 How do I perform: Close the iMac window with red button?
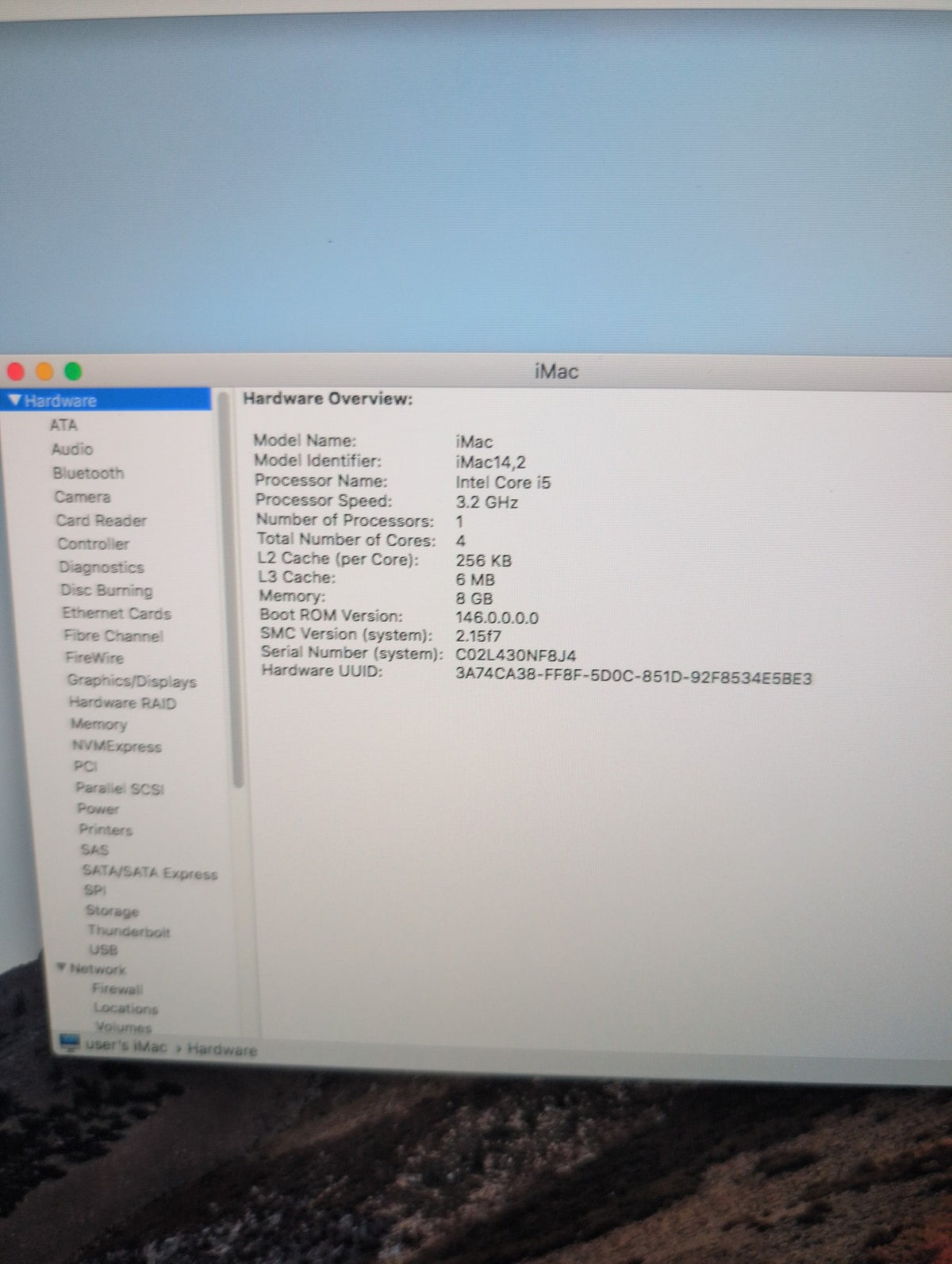[16, 371]
